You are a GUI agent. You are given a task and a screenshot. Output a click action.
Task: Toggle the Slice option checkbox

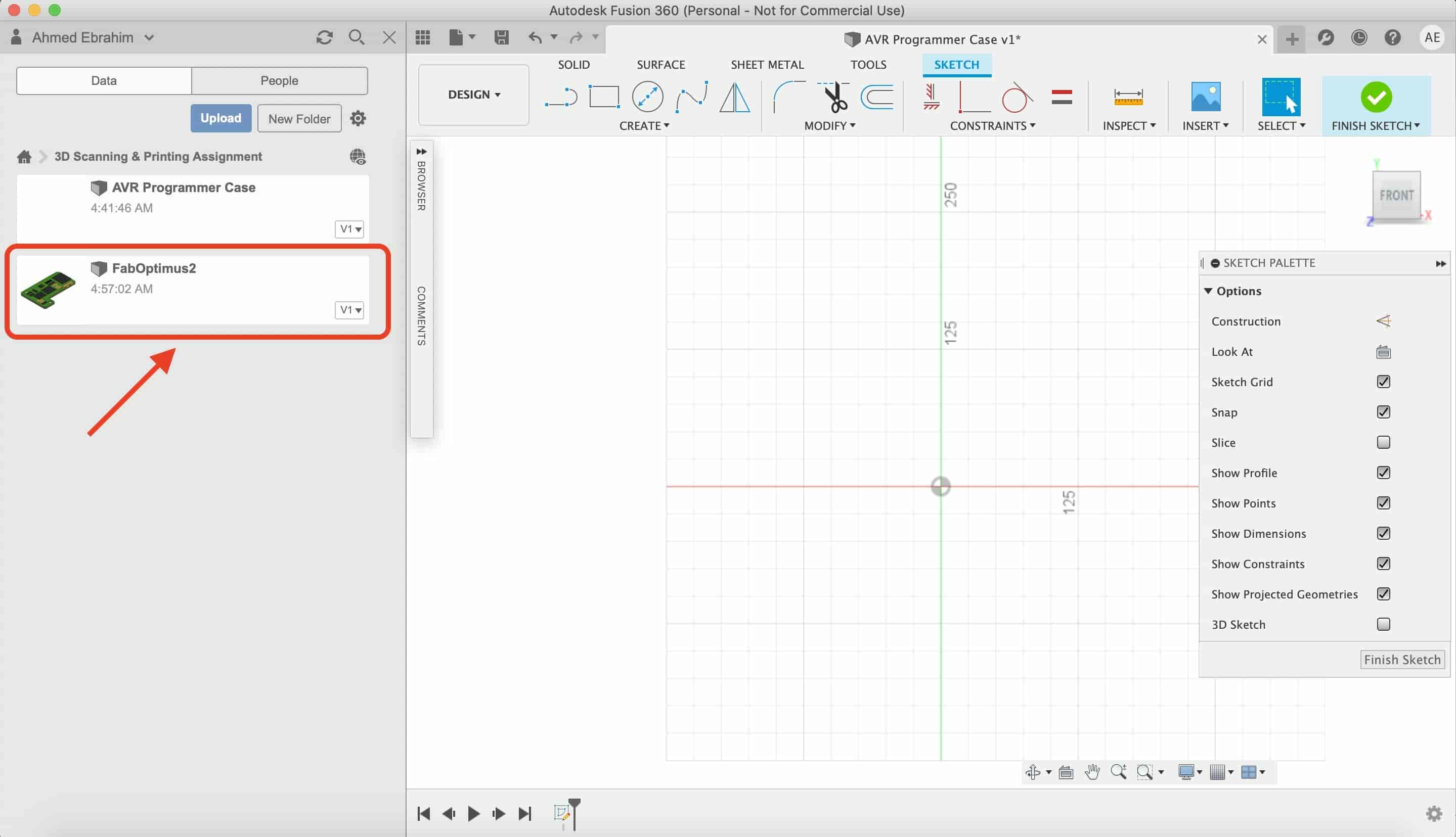(x=1383, y=442)
